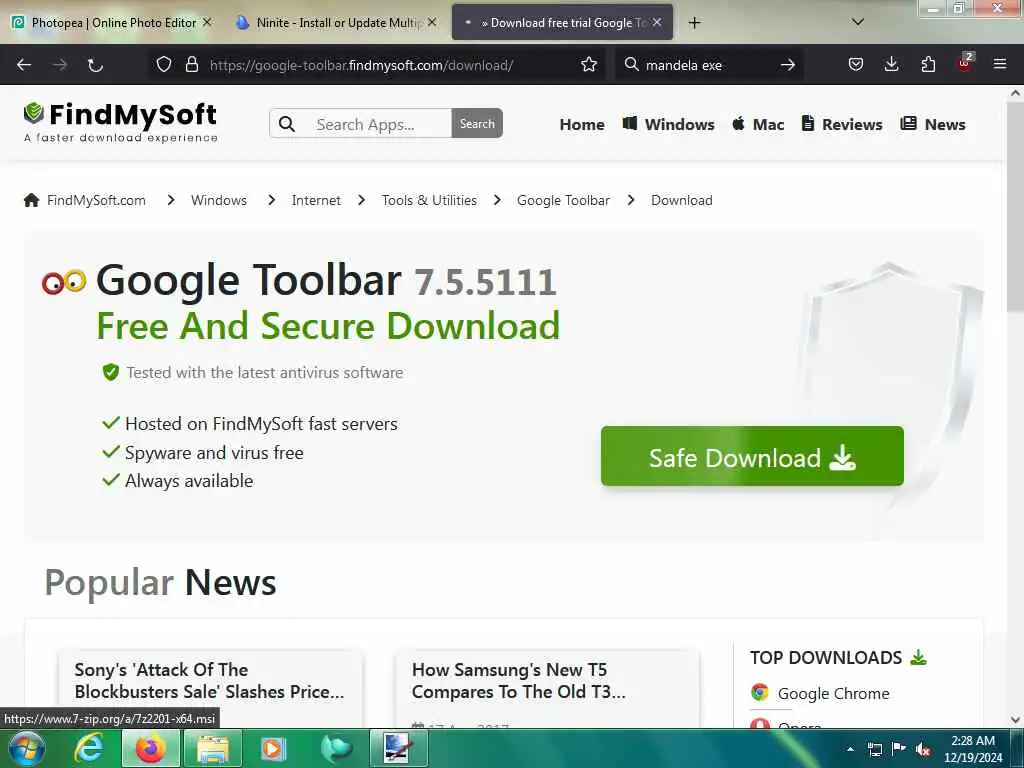Click 'Tested with the latest antivirus software' text
The width and height of the screenshot is (1024, 768).
pos(264,373)
